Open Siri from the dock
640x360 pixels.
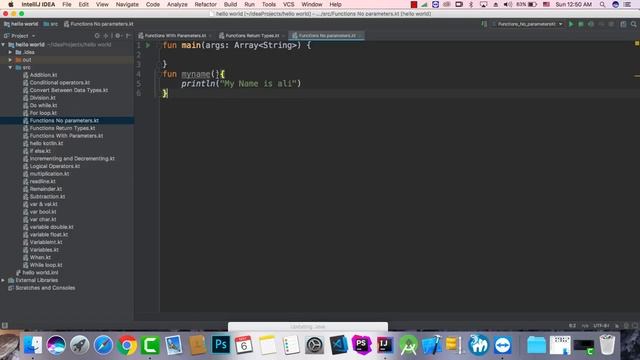[56, 345]
